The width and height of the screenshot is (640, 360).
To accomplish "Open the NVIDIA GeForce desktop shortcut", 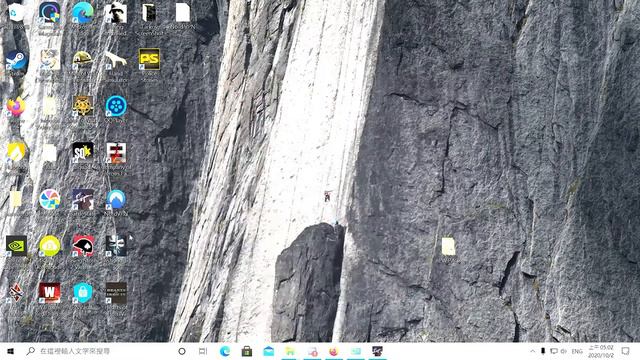I will (16, 246).
